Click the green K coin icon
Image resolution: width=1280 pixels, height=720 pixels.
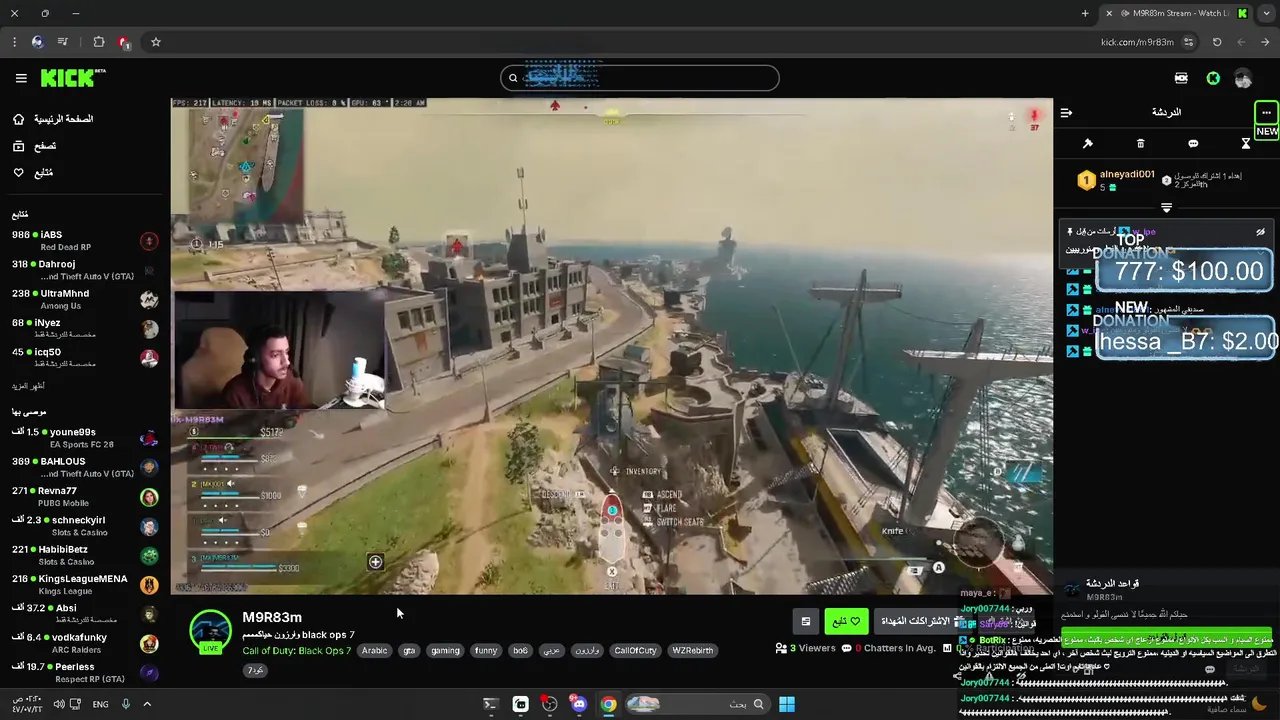tap(1213, 78)
